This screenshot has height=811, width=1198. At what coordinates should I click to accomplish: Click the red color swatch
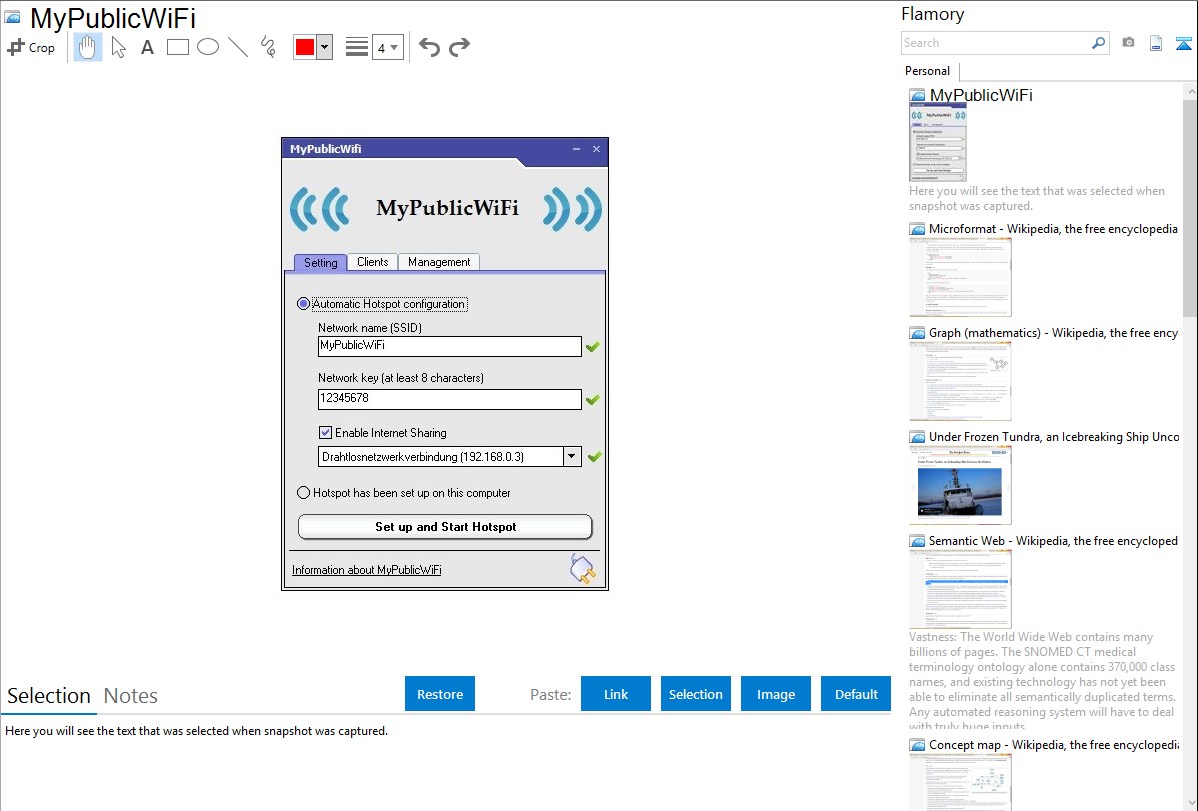pos(305,47)
